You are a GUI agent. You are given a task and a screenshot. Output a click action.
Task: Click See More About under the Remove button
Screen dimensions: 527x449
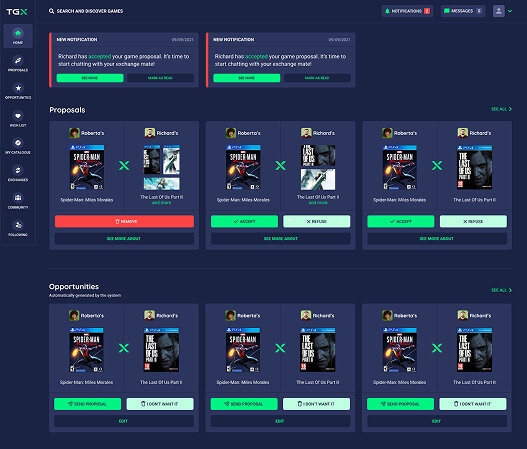[x=124, y=239]
